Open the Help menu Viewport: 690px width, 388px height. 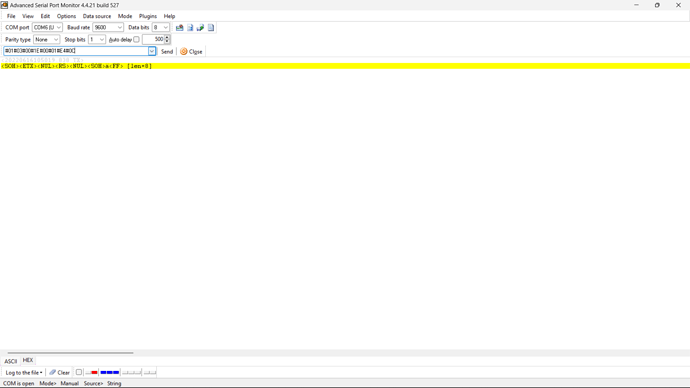point(169,16)
